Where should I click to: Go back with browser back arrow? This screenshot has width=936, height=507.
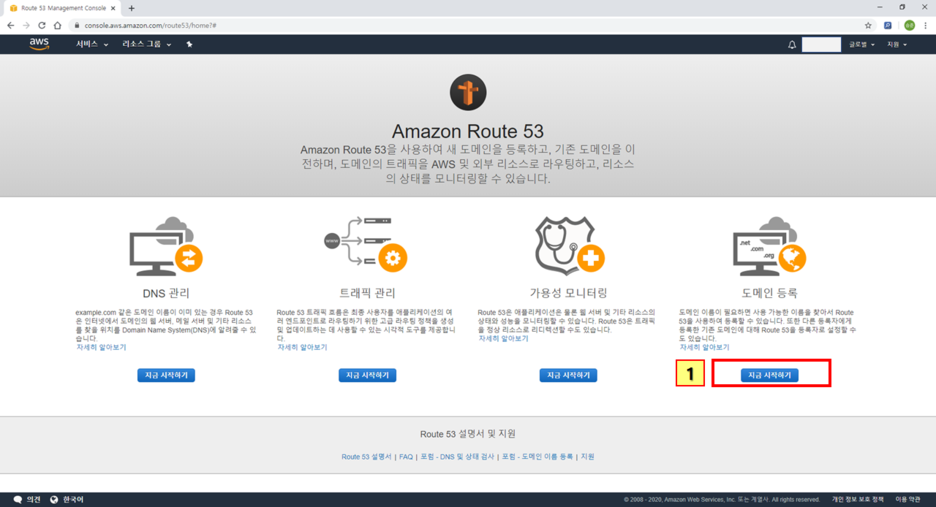point(10,25)
